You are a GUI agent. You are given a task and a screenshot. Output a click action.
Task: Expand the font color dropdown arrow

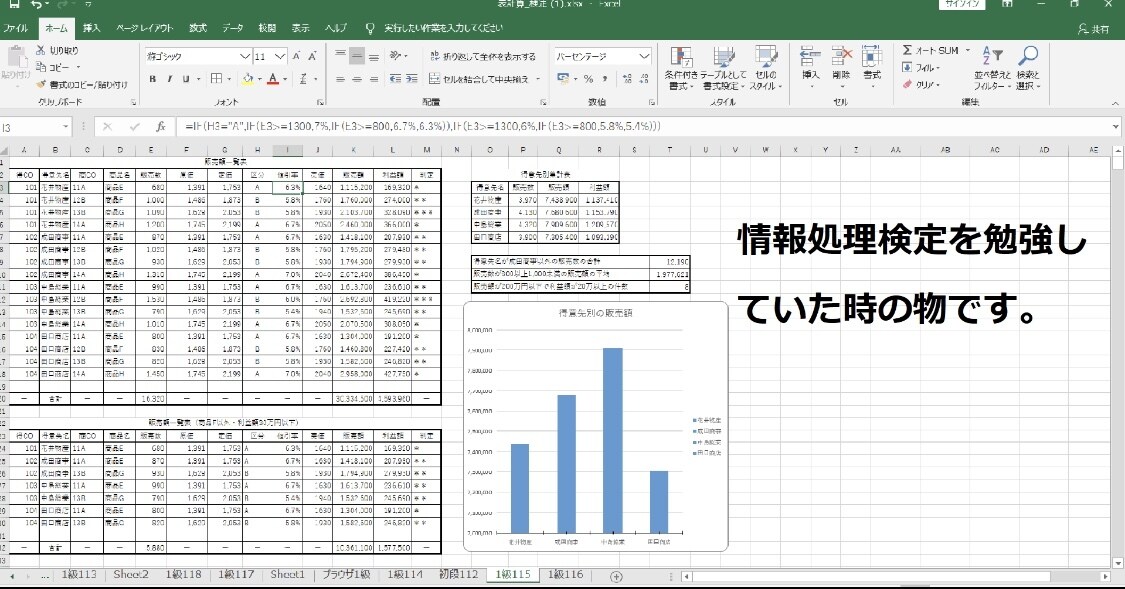[285, 79]
